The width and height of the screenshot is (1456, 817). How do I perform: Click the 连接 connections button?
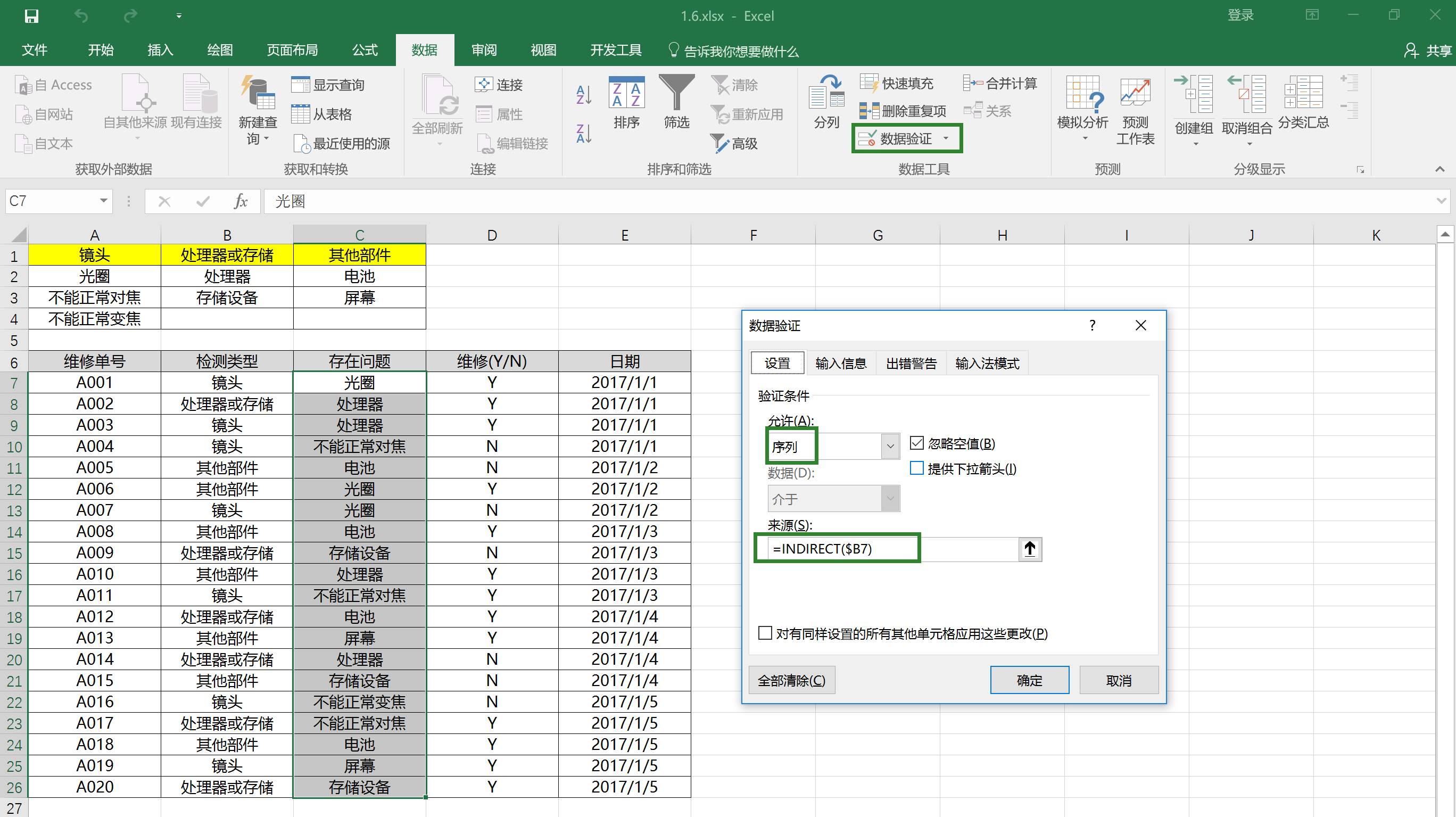pyautogui.click(x=499, y=85)
